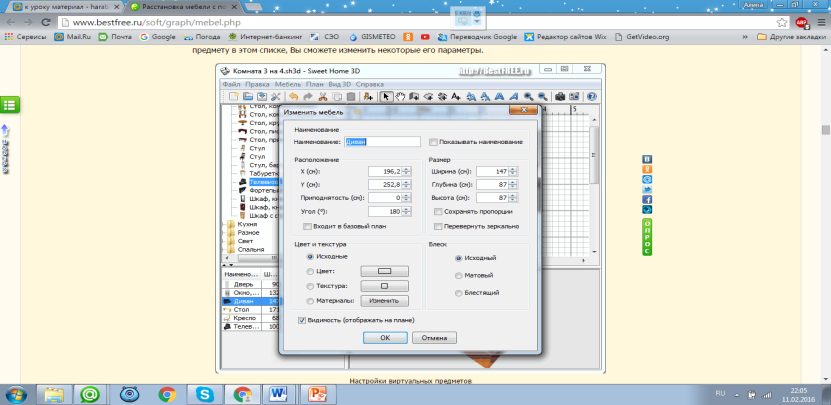831x405 pixels.
Task: Open the План menu
Action: [315, 84]
